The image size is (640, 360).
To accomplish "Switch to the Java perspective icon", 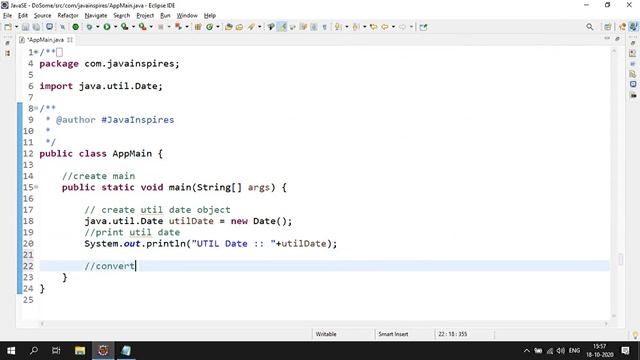I will (633, 27).
